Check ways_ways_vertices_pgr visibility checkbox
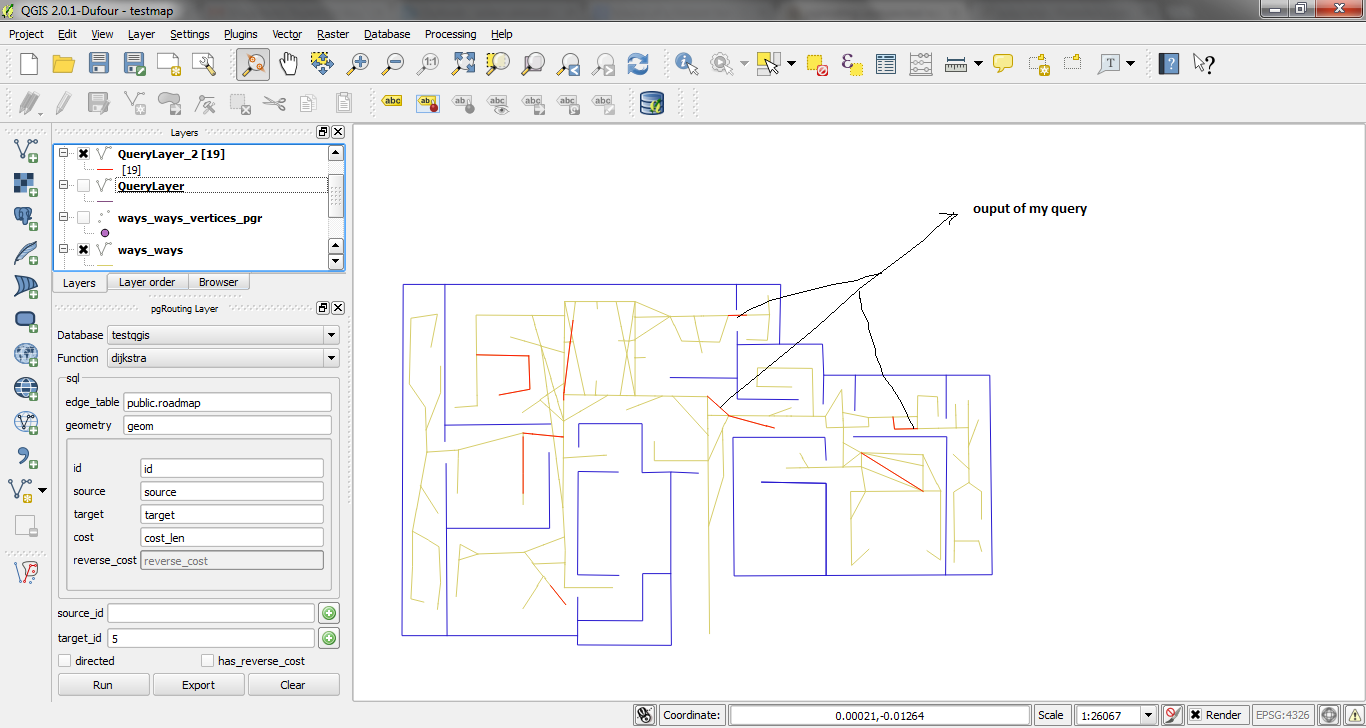 84,218
